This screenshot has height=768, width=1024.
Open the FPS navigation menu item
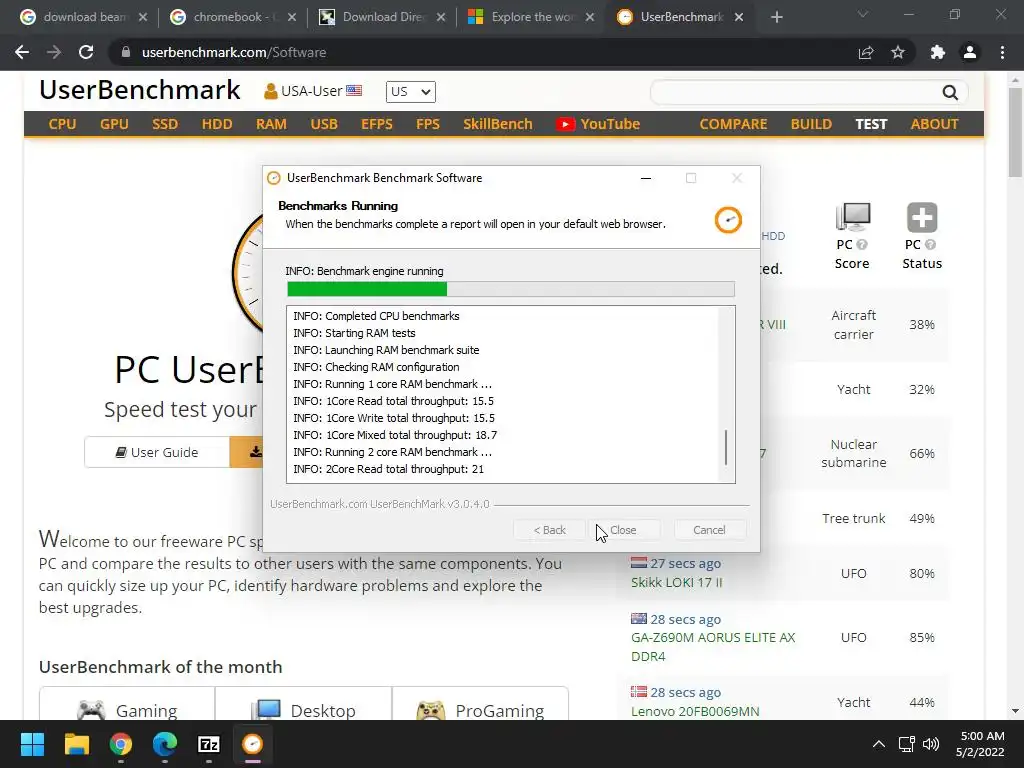point(428,124)
